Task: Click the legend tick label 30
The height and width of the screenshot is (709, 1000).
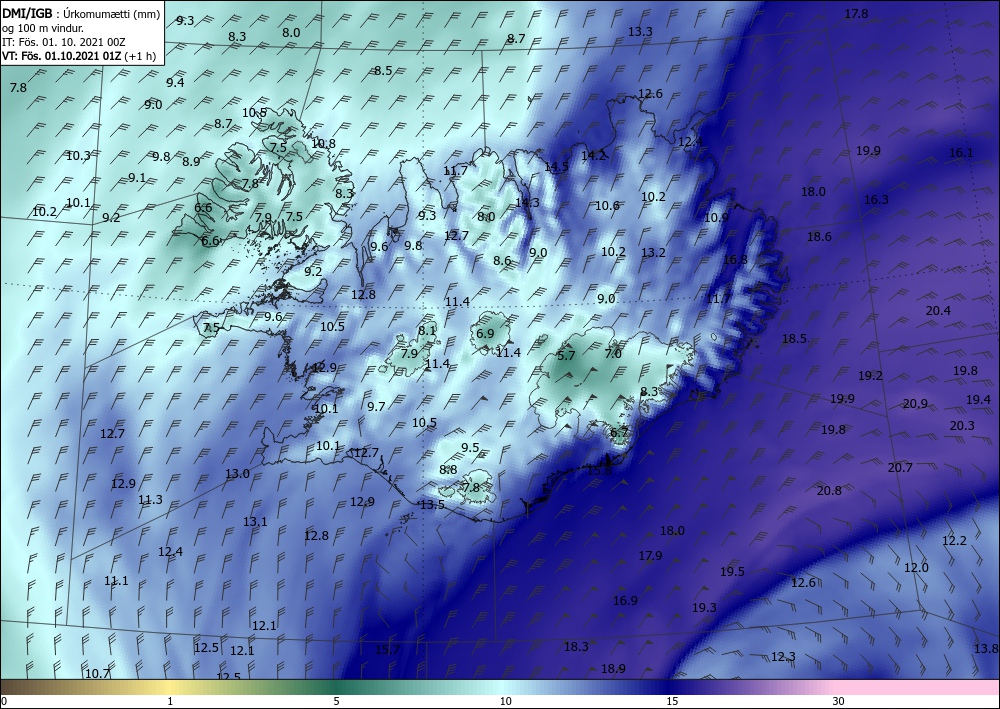Action: [x=838, y=702]
